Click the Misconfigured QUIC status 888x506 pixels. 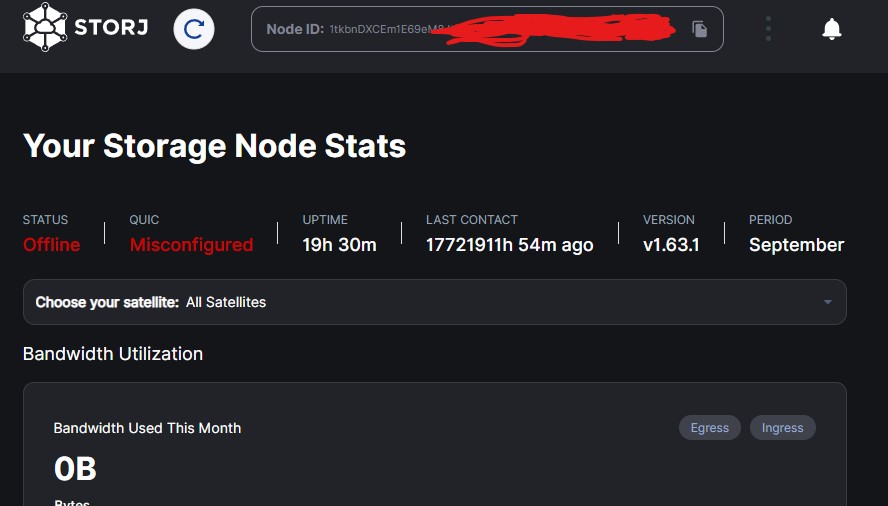click(x=191, y=245)
